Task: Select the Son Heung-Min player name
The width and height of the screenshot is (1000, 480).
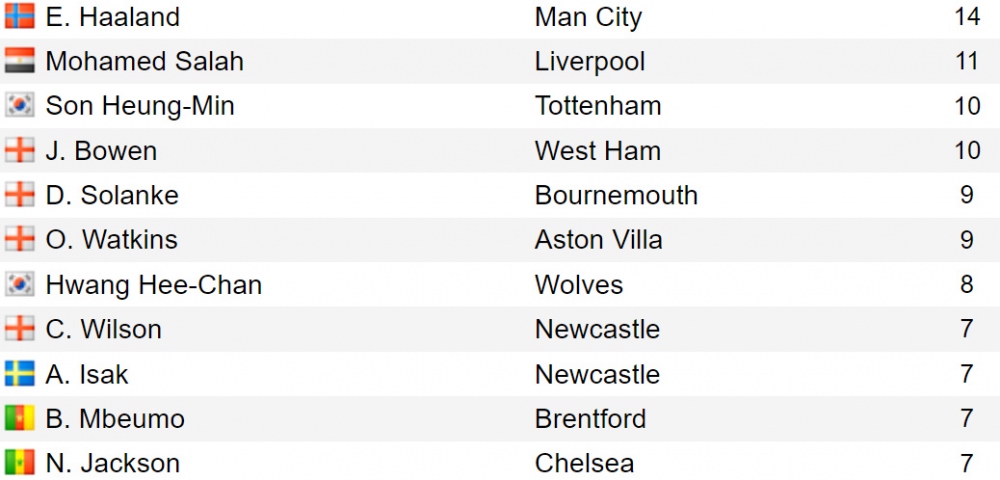Action: point(140,106)
